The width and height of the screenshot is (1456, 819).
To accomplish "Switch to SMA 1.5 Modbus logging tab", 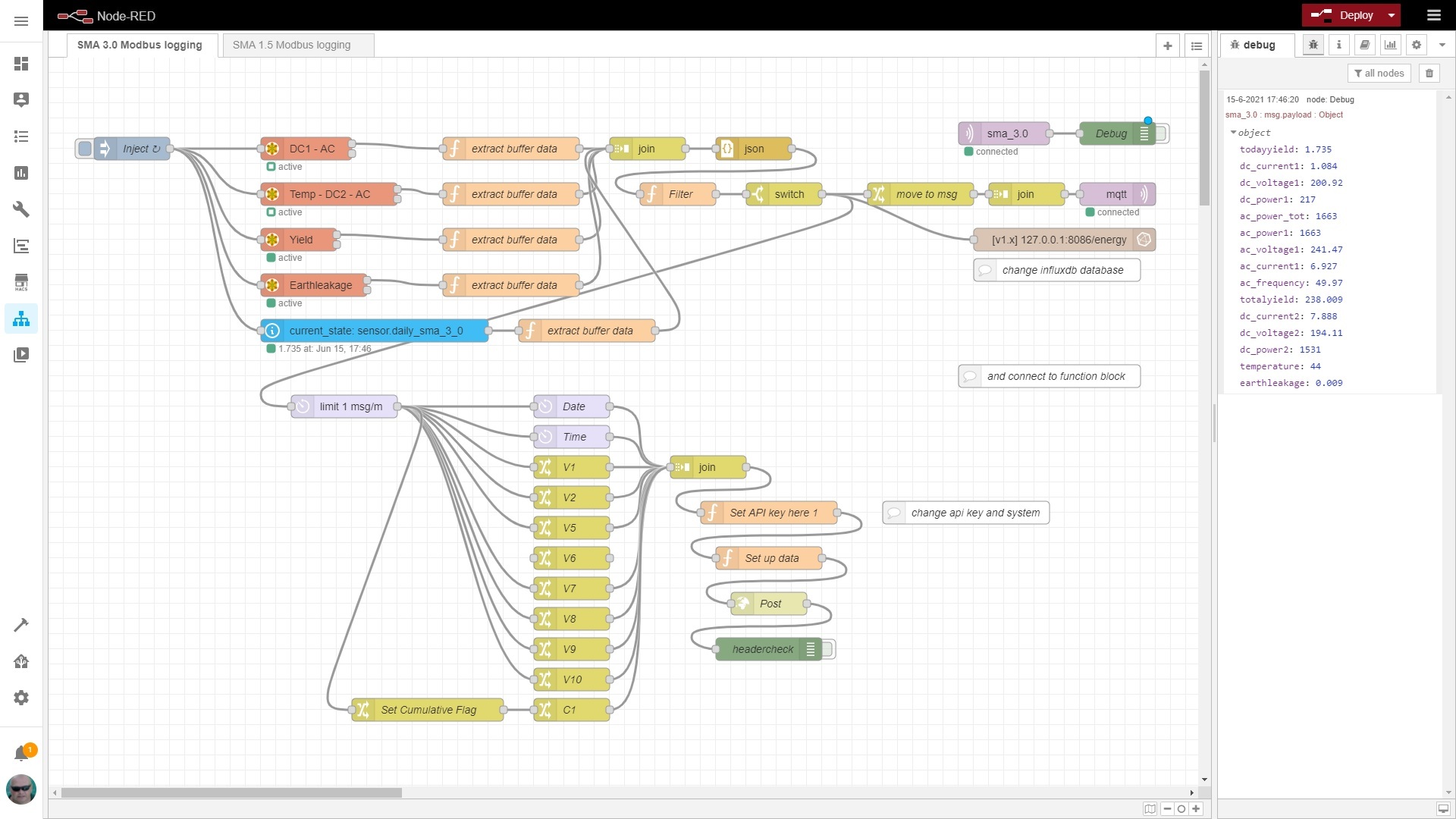I will click(291, 45).
